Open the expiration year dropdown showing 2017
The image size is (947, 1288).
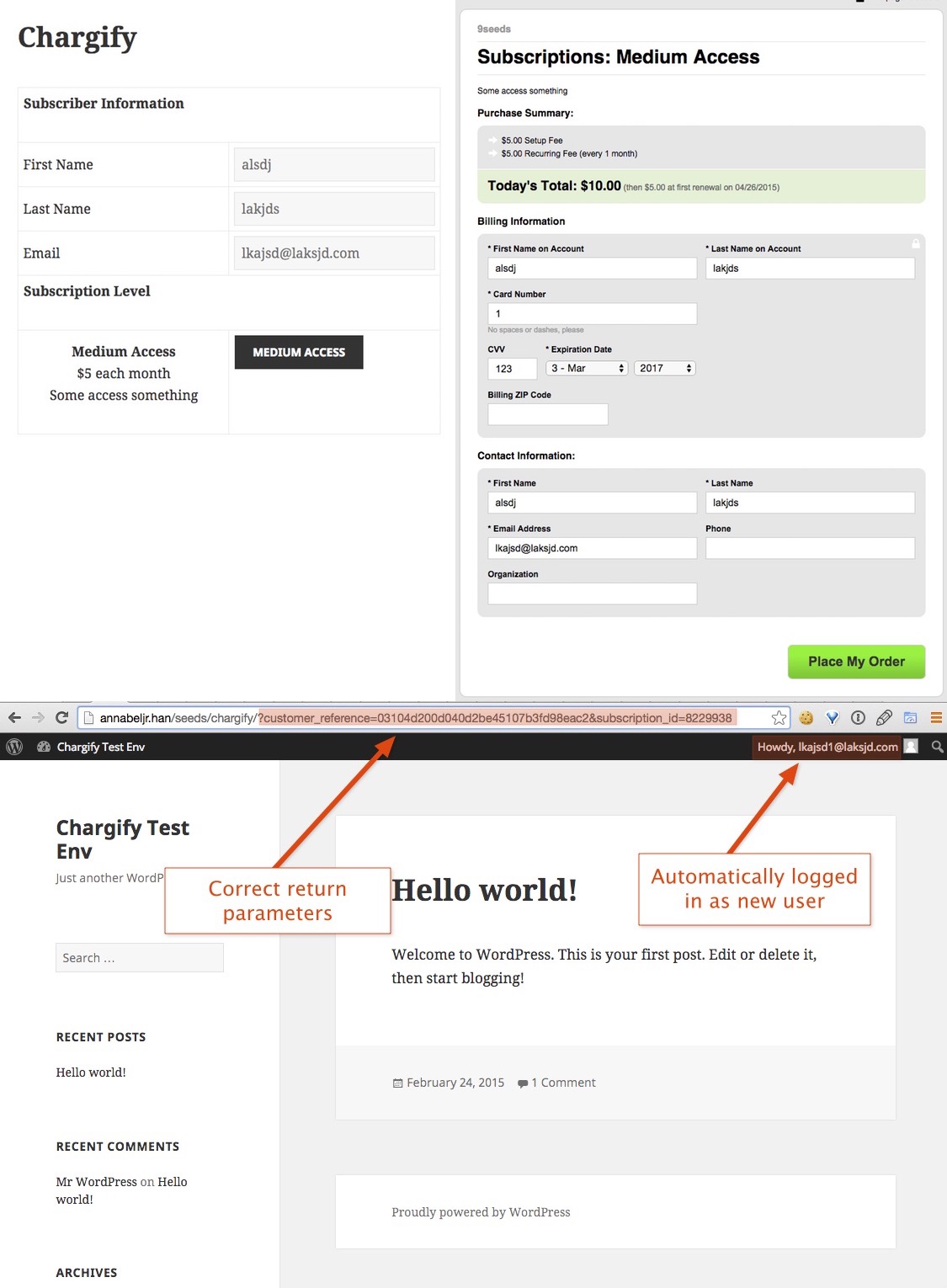(665, 368)
